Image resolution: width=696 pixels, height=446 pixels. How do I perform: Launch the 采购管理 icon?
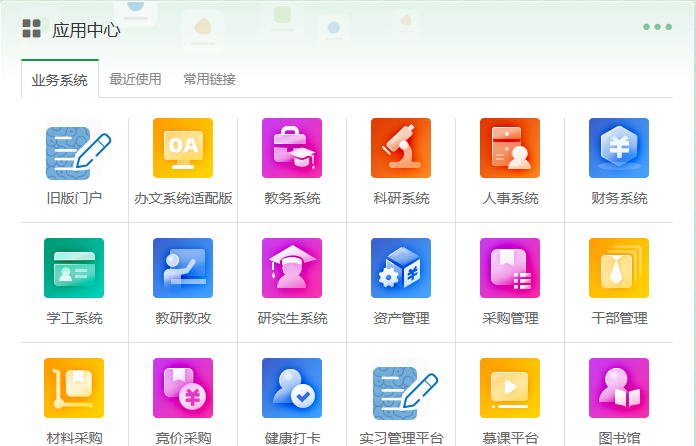pos(510,268)
